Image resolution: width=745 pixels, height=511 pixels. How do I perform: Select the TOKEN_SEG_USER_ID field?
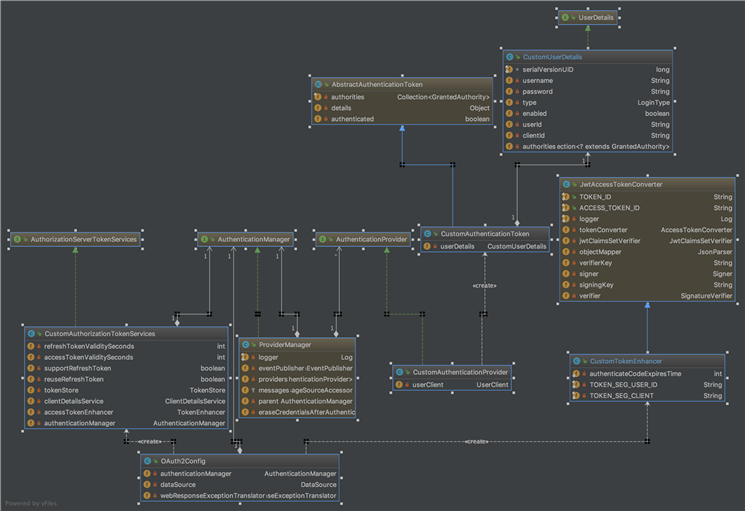coord(647,385)
